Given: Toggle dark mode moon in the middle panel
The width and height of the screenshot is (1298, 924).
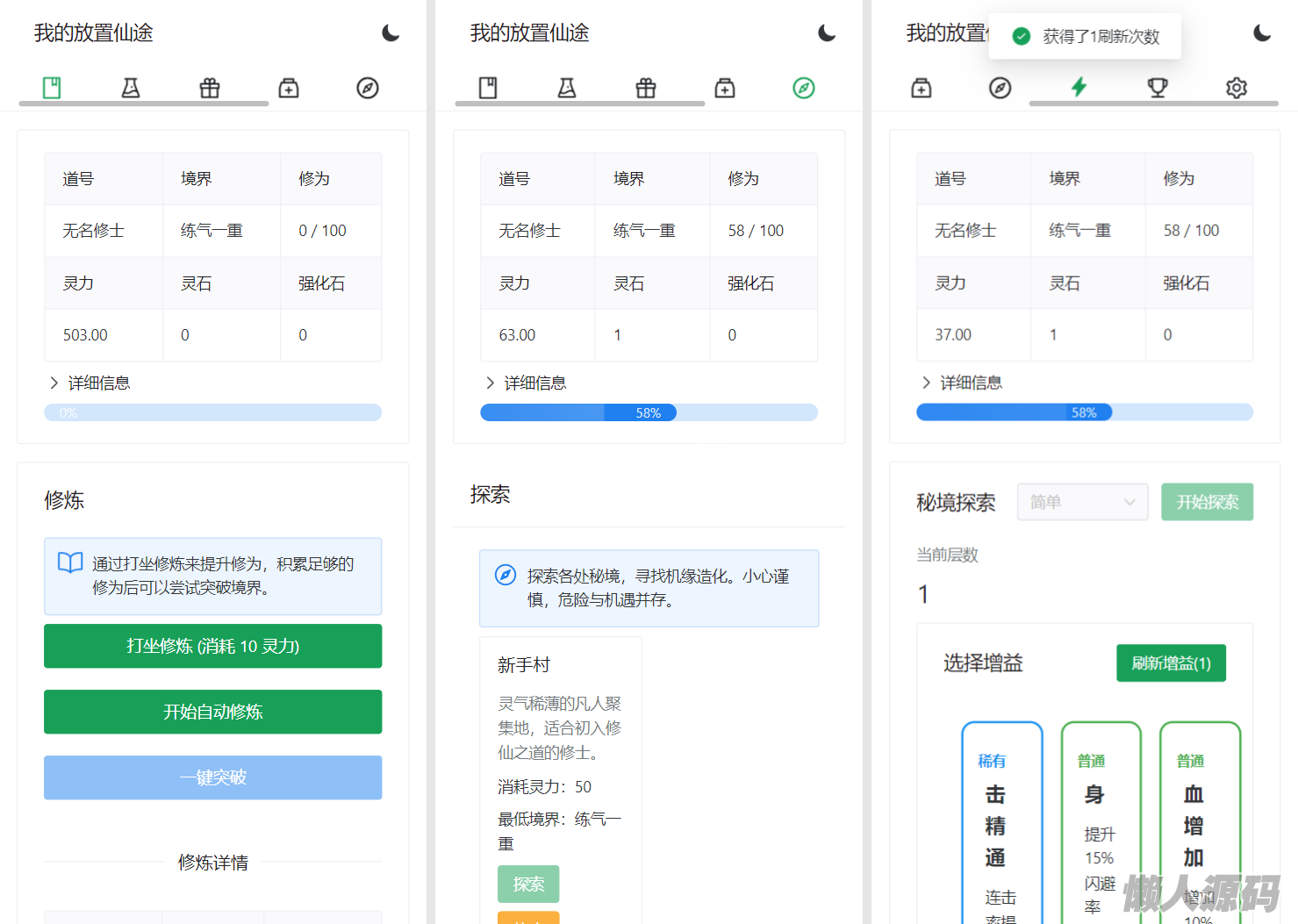Looking at the screenshot, I should pyautogui.click(x=827, y=33).
